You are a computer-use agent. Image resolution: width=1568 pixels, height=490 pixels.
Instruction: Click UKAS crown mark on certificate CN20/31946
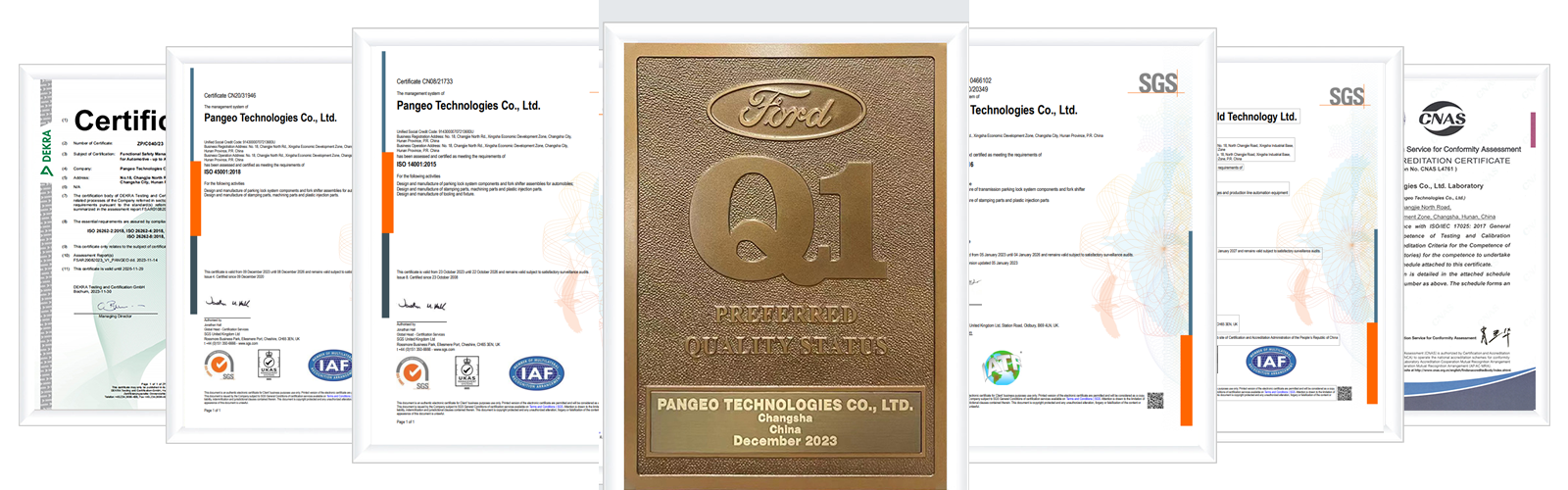click(x=269, y=366)
